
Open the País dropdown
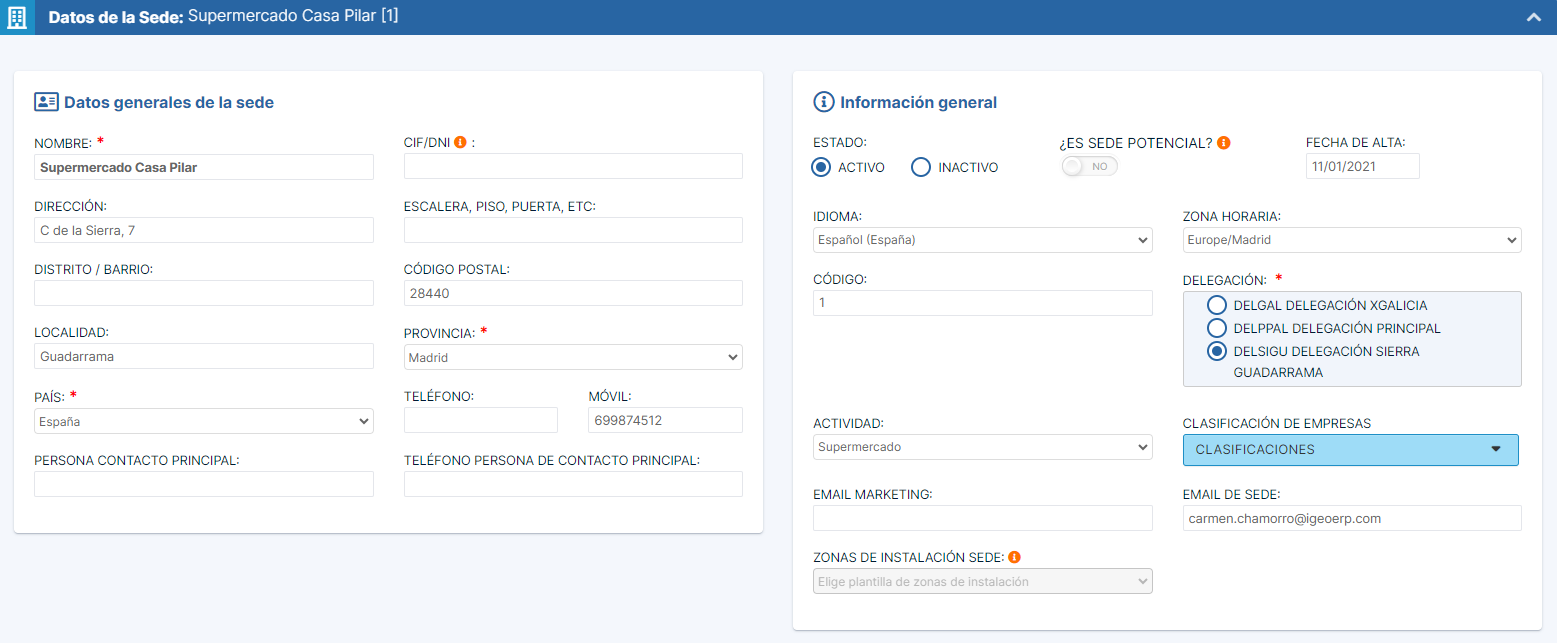pos(203,421)
